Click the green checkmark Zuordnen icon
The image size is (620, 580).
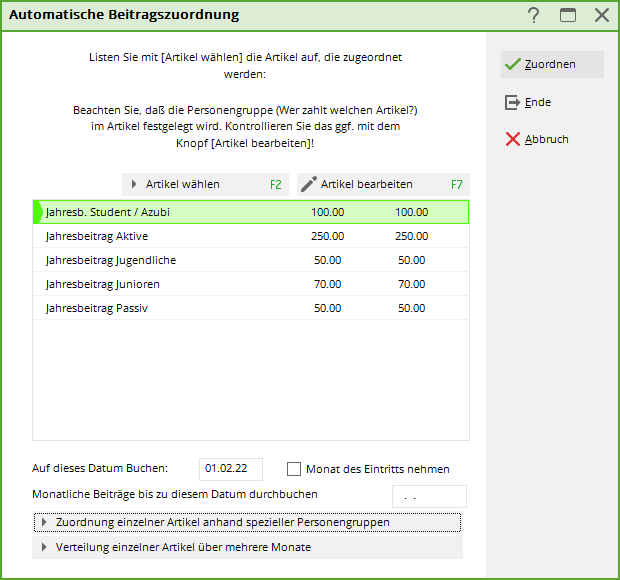(513, 64)
